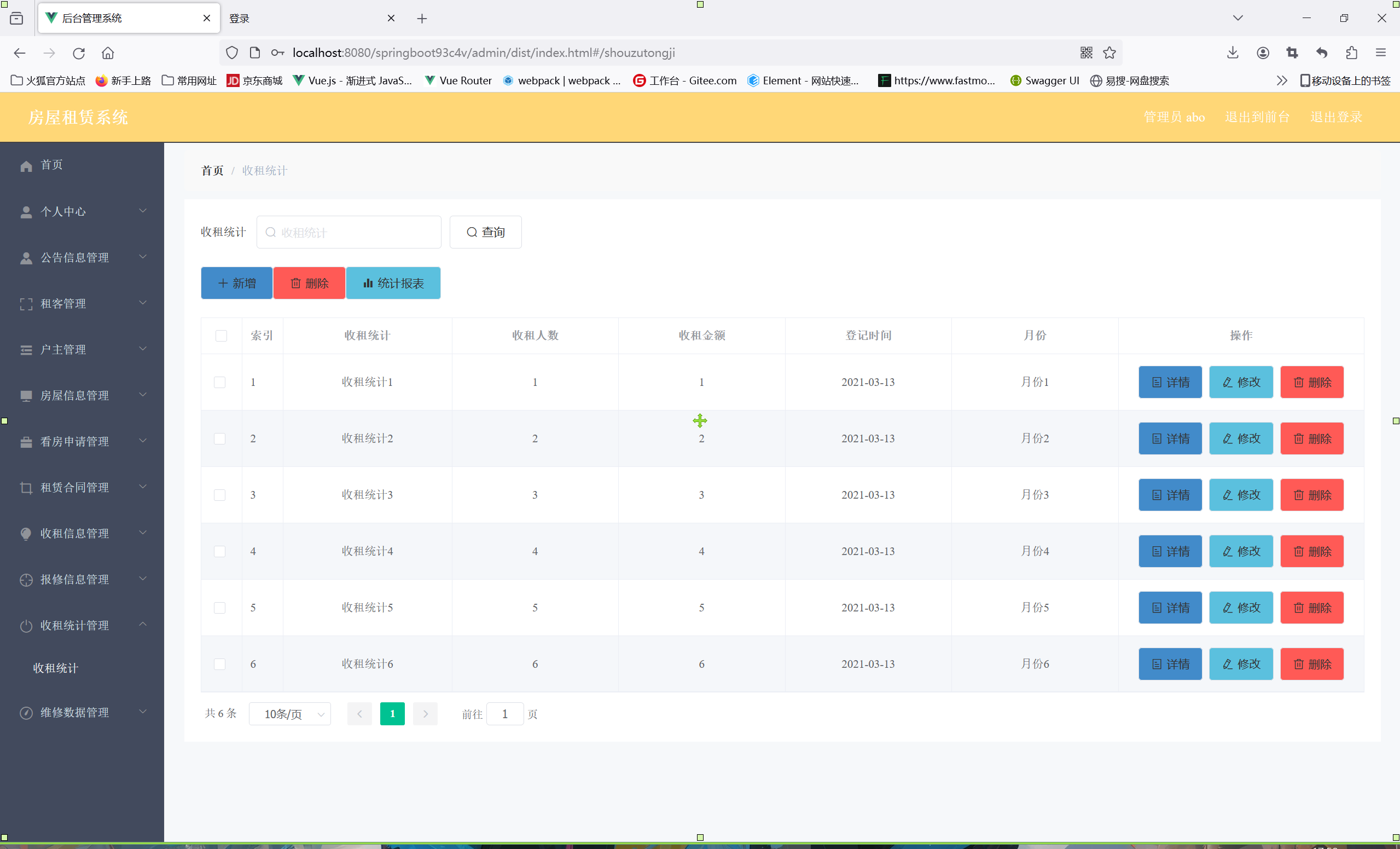Check the checkbox for row 收租统计4
Image resolution: width=1400 pixels, height=849 pixels.
pos(219,551)
